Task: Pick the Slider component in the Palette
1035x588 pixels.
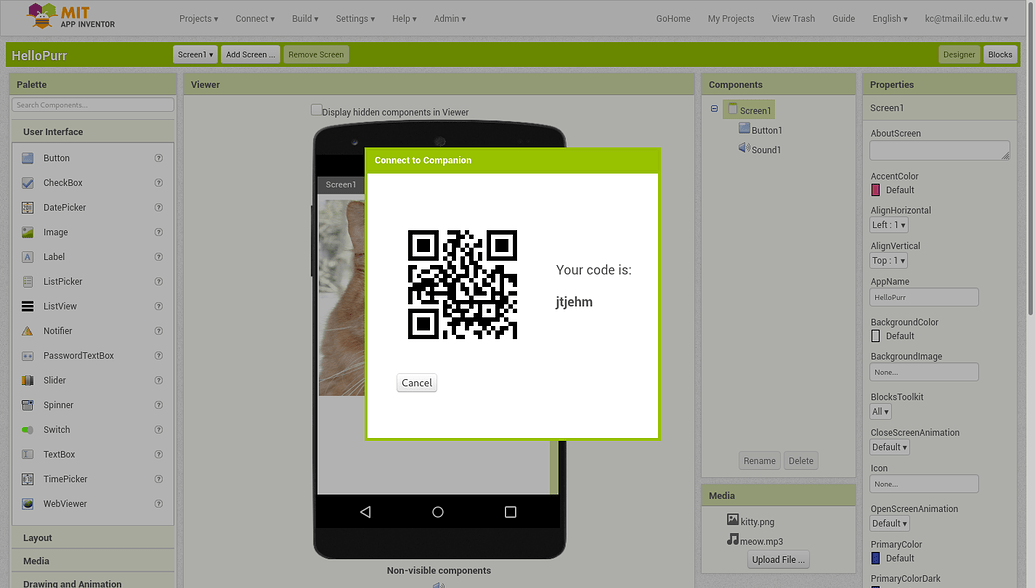Action: (54, 380)
